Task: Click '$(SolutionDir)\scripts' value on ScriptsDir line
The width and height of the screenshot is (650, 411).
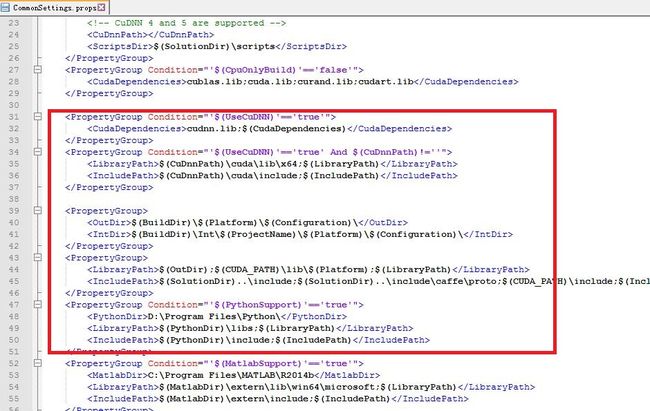Action: pos(214,46)
